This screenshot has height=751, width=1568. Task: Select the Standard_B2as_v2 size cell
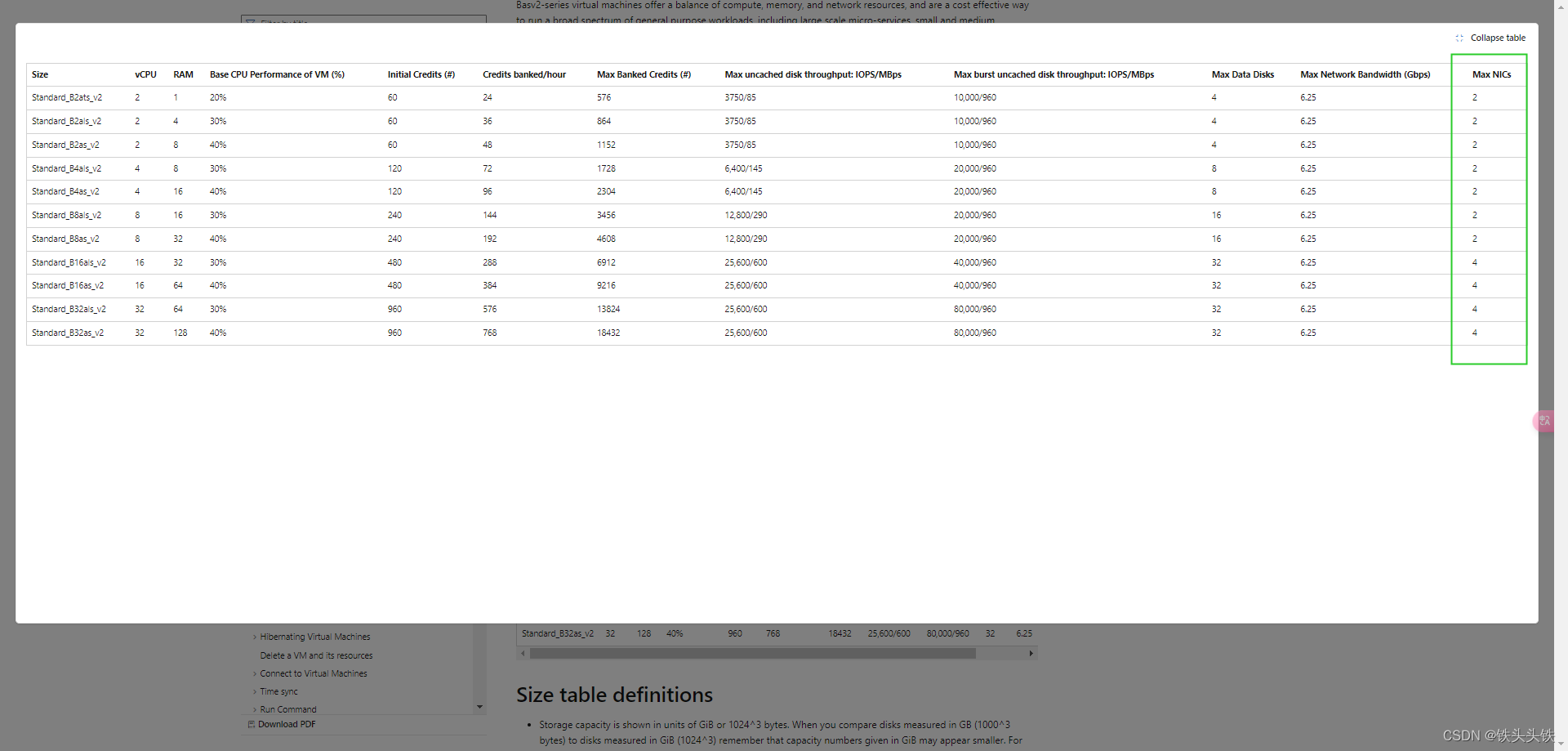65,145
